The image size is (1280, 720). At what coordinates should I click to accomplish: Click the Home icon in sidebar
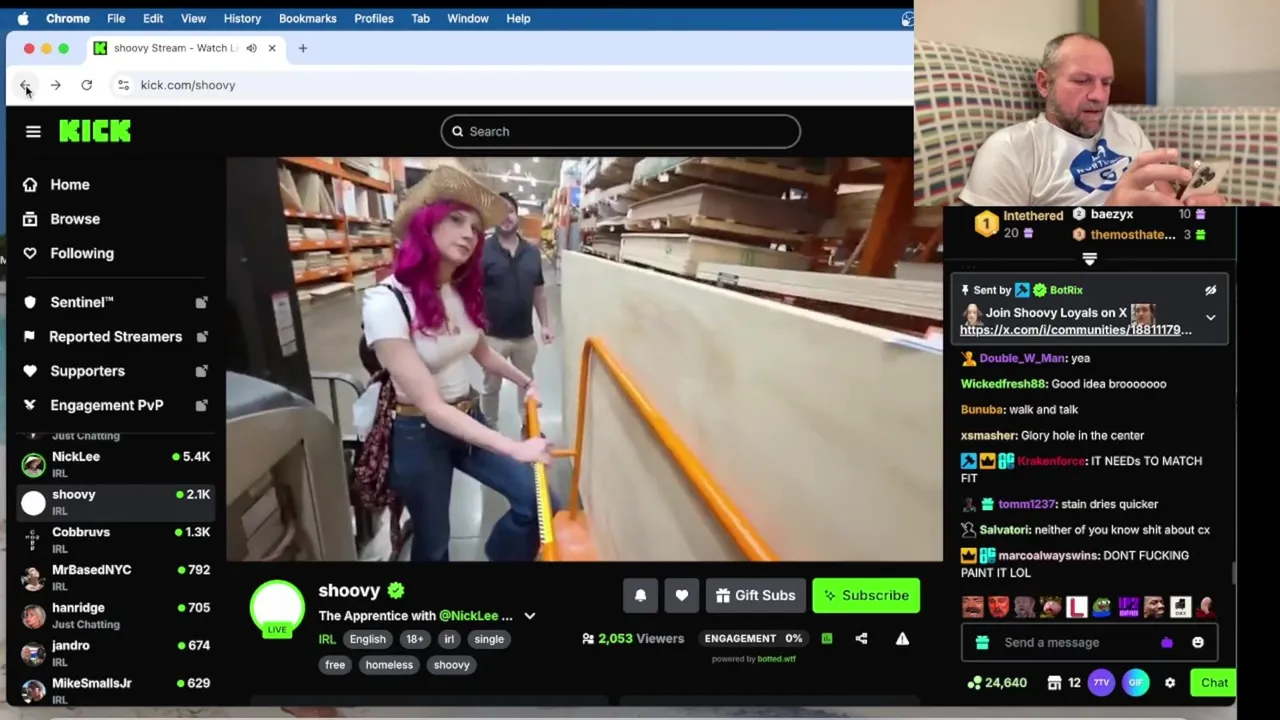click(30, 185)
